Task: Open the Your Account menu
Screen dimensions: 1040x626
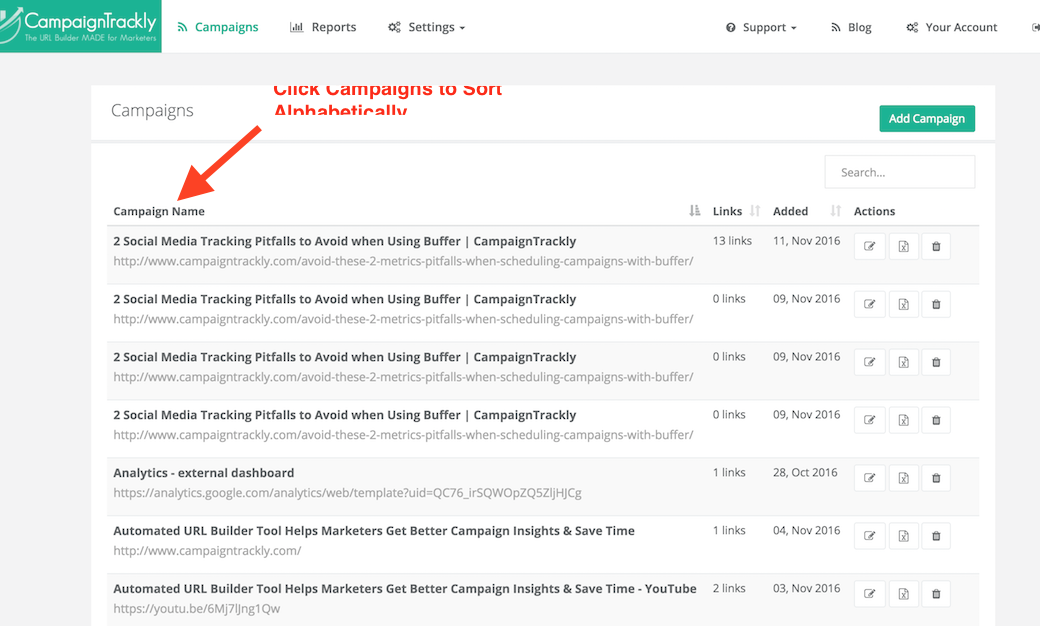Action: point(951,27)
